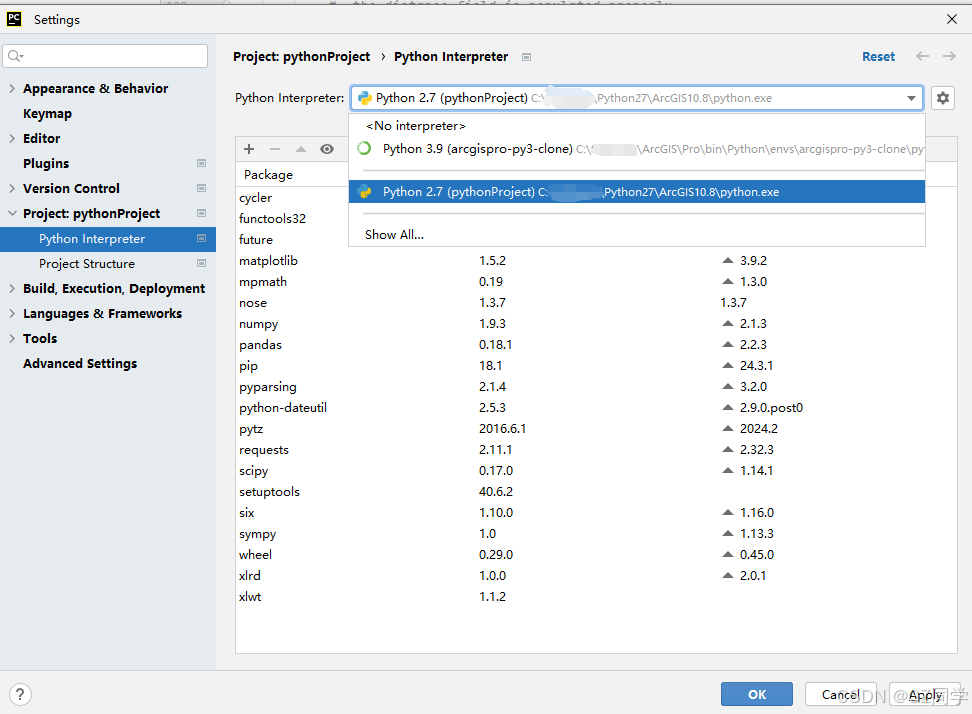This screenshot has height=714, width=972.
Task: Click the project-level icon in Version Control row
Action: point(201,188)
